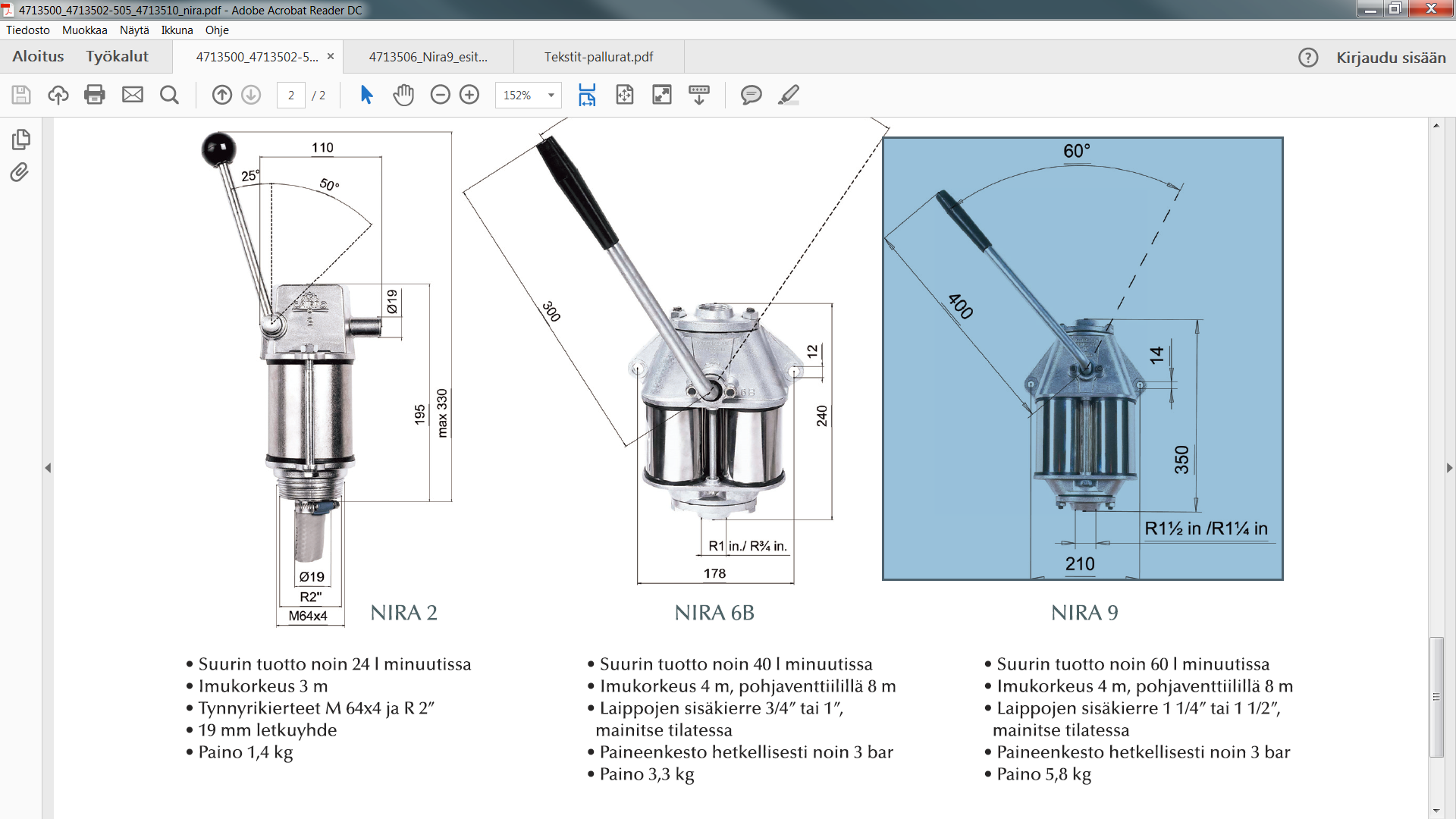1456x819 pixels.
Task: Toggle the Fit to width scrolling mode
Action: [587, 95]
